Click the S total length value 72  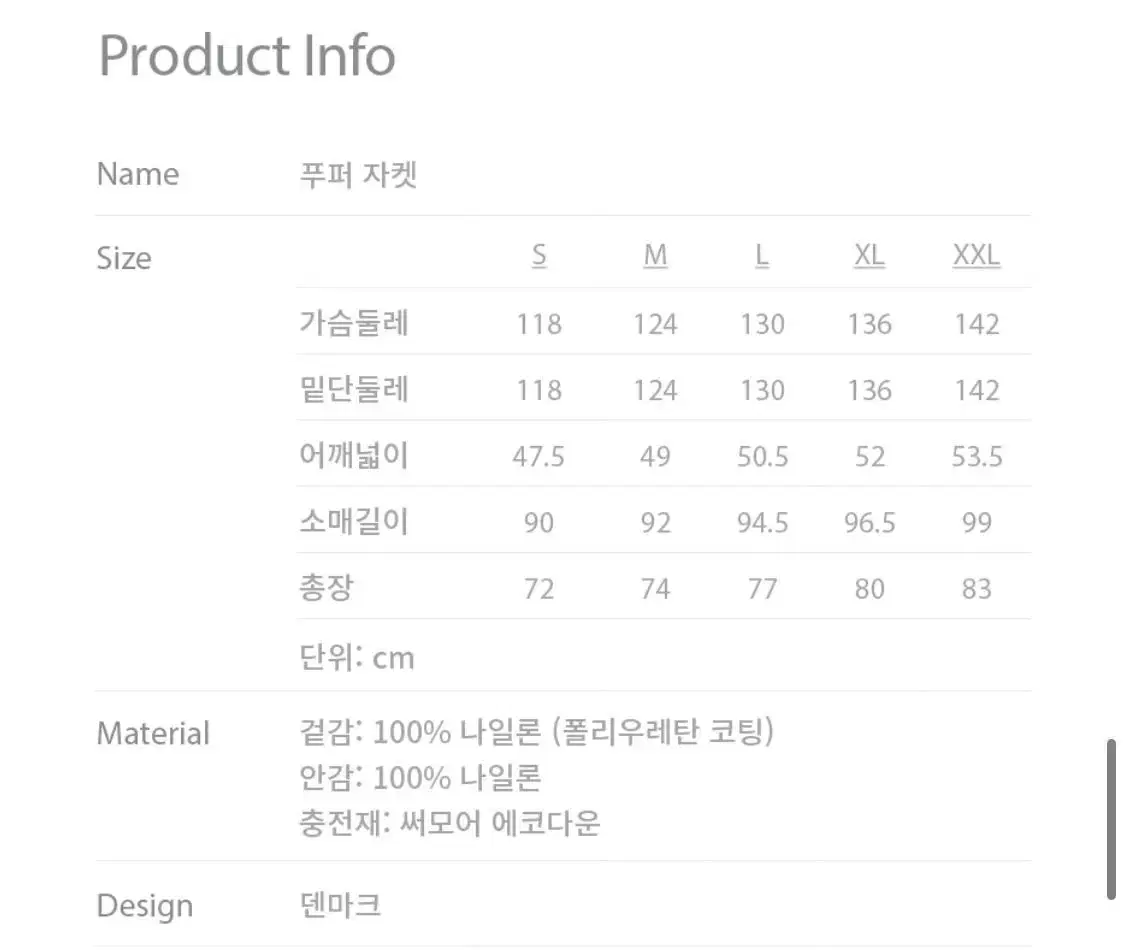tap(539, 589)
